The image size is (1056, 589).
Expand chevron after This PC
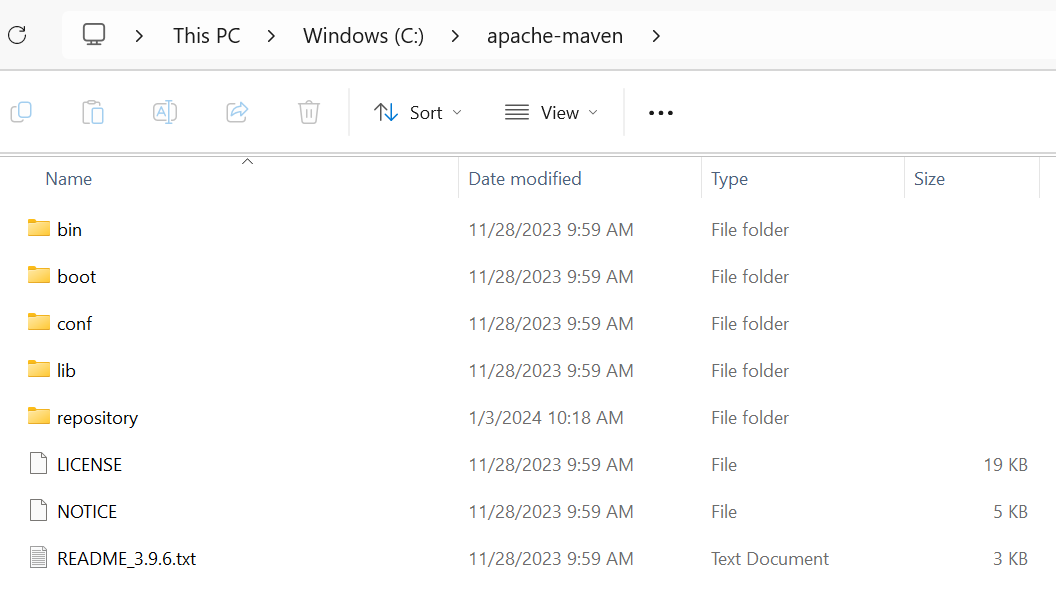pos(271,36)
